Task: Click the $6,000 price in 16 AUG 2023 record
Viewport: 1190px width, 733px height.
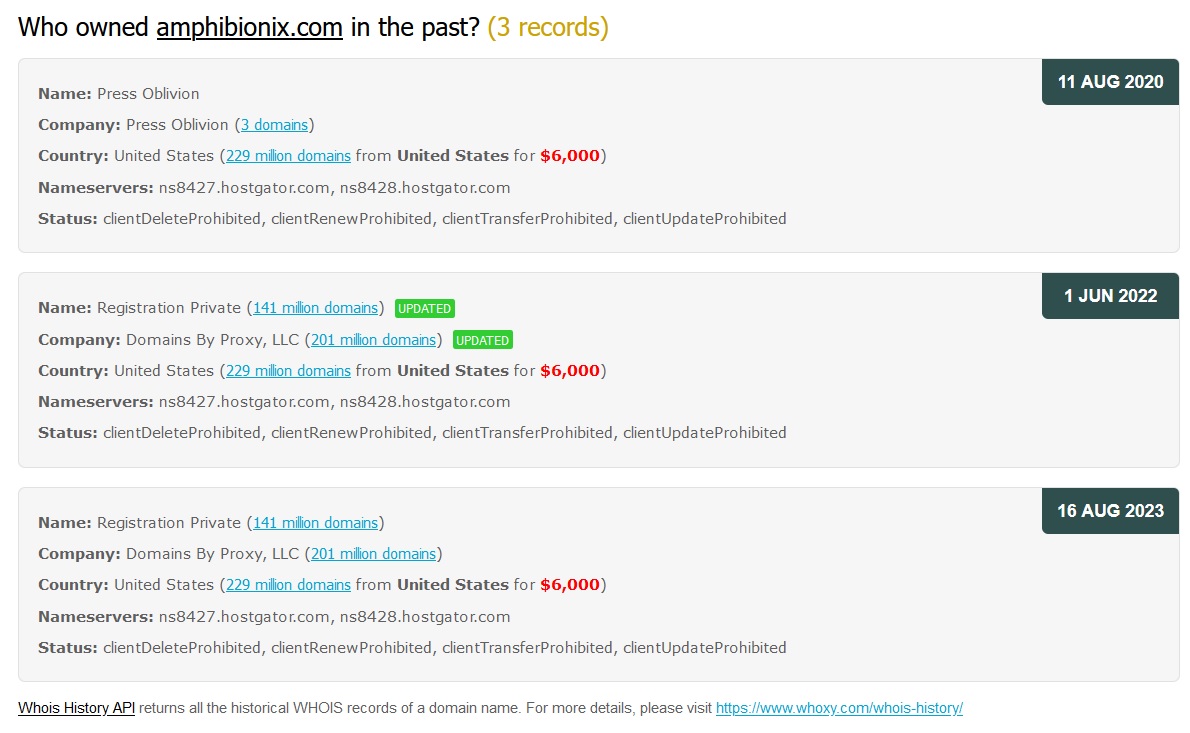Action: (570, 585)
